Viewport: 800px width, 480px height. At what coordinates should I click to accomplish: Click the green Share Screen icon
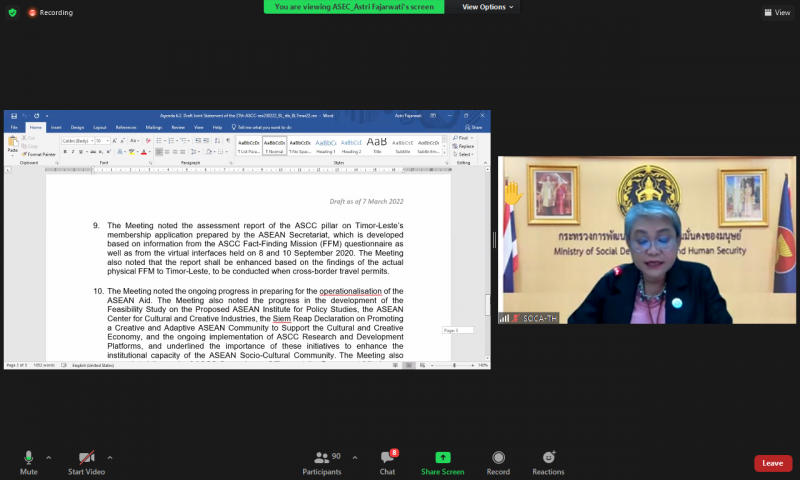442,457
